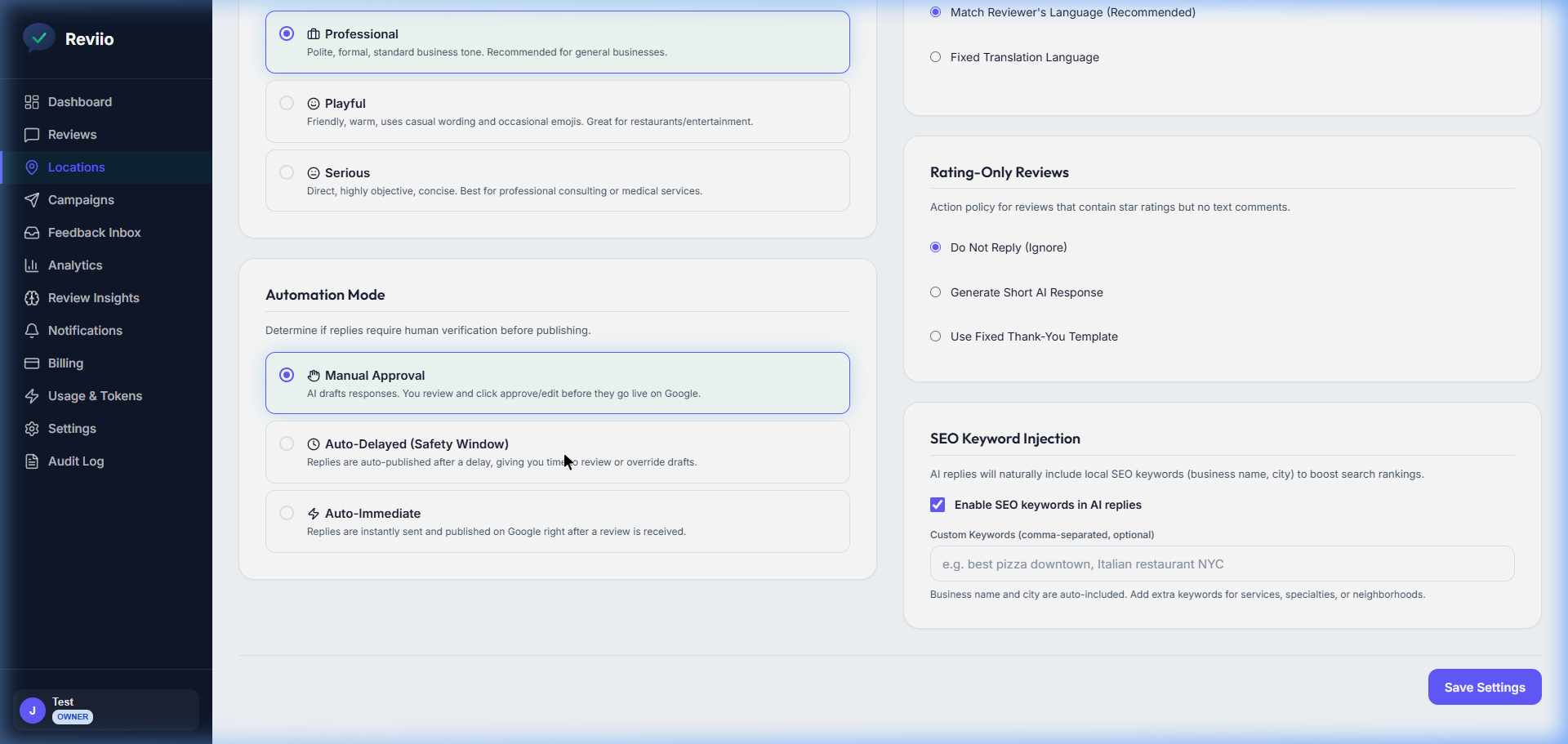Select the Serious tone radio button

(x=287, y=172)
